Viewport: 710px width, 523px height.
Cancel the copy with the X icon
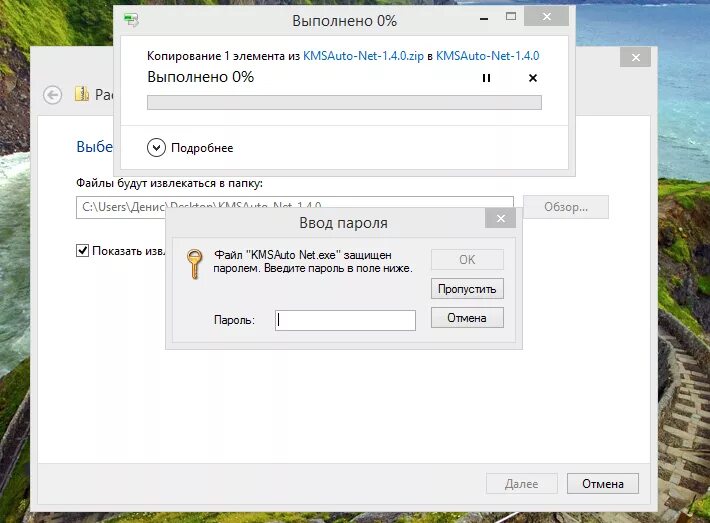533,78
